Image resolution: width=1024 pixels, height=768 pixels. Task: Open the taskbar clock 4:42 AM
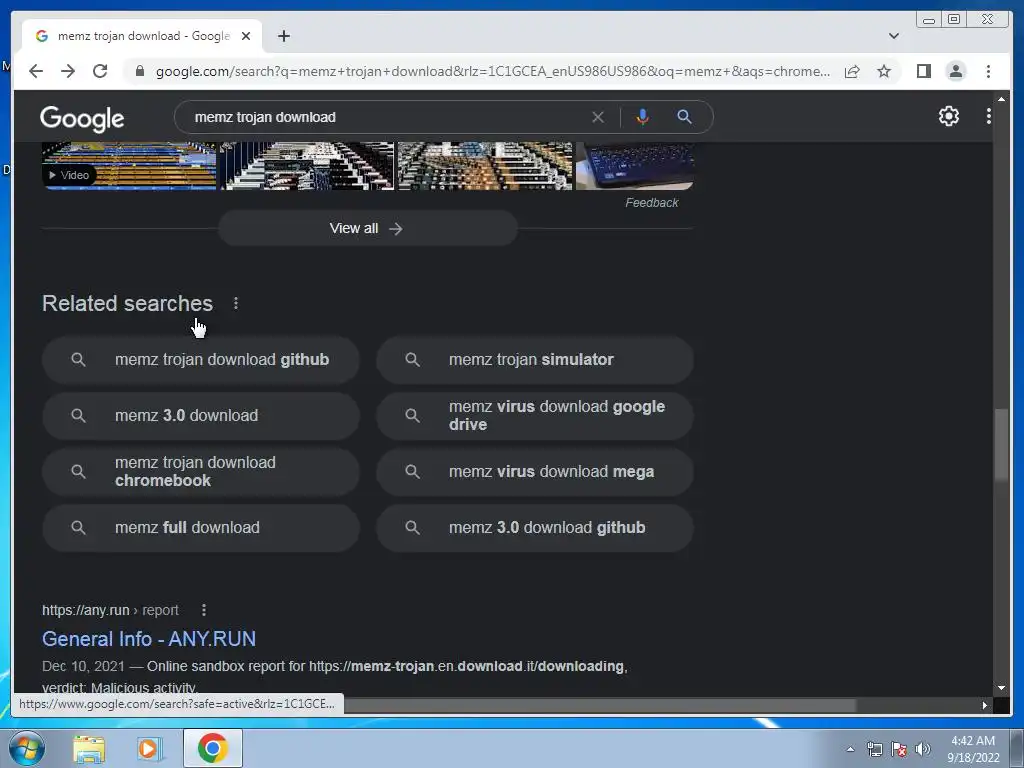pos(973,749)
